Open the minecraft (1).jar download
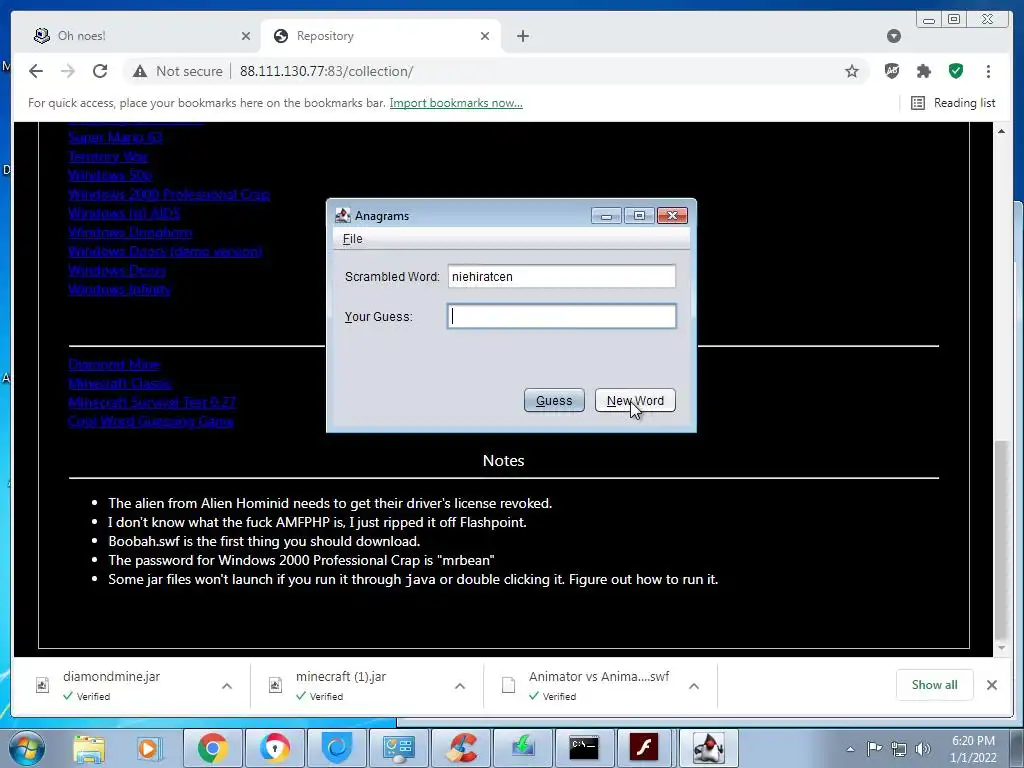The height and width of the screenshot is (768, 1024). (340, 677)
